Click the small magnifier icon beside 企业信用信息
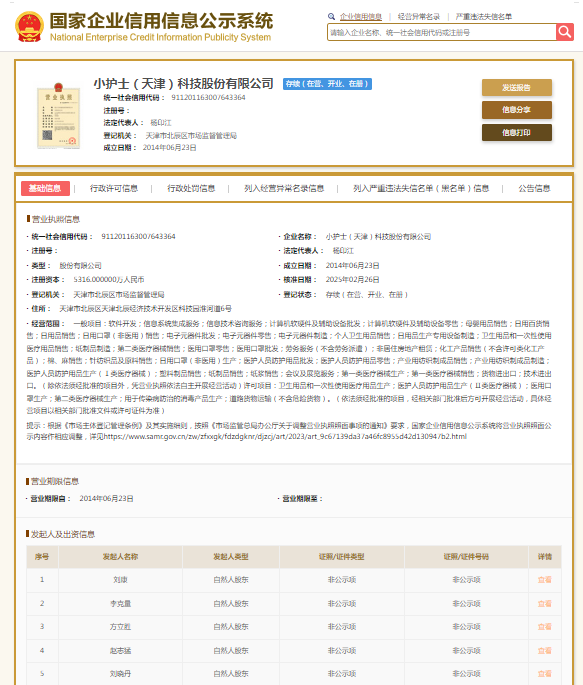This screenshot has width=583, height=685. 331,17
